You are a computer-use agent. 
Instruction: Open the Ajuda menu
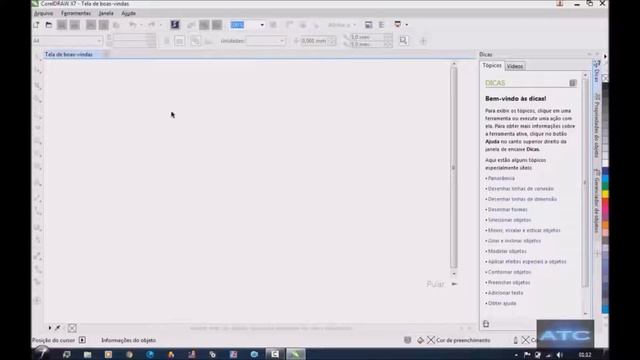click(x=129, y=13)
